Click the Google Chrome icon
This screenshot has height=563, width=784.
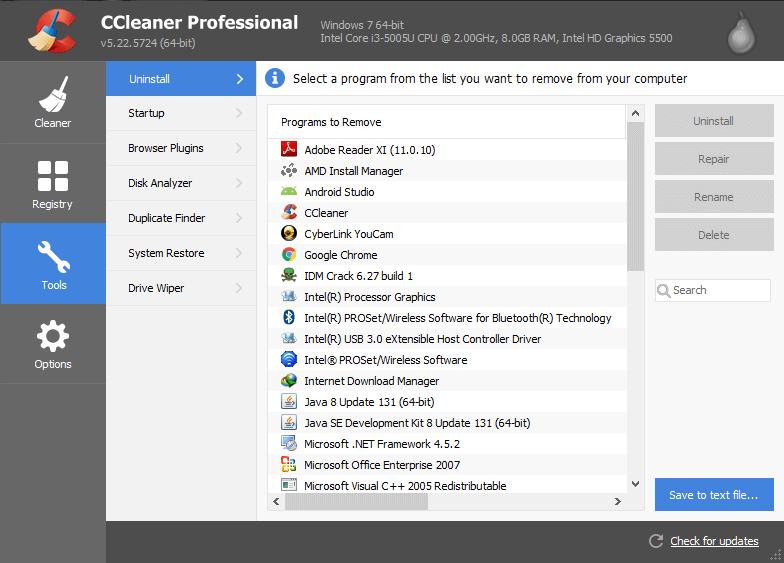(x=288, y=254)
